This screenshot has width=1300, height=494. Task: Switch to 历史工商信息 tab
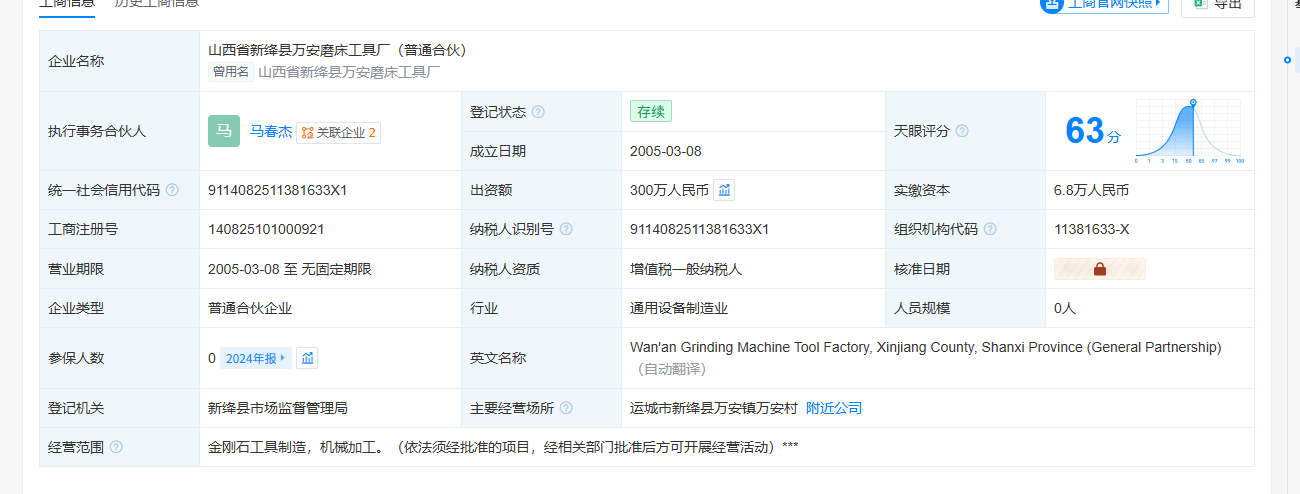click(157, 3)
